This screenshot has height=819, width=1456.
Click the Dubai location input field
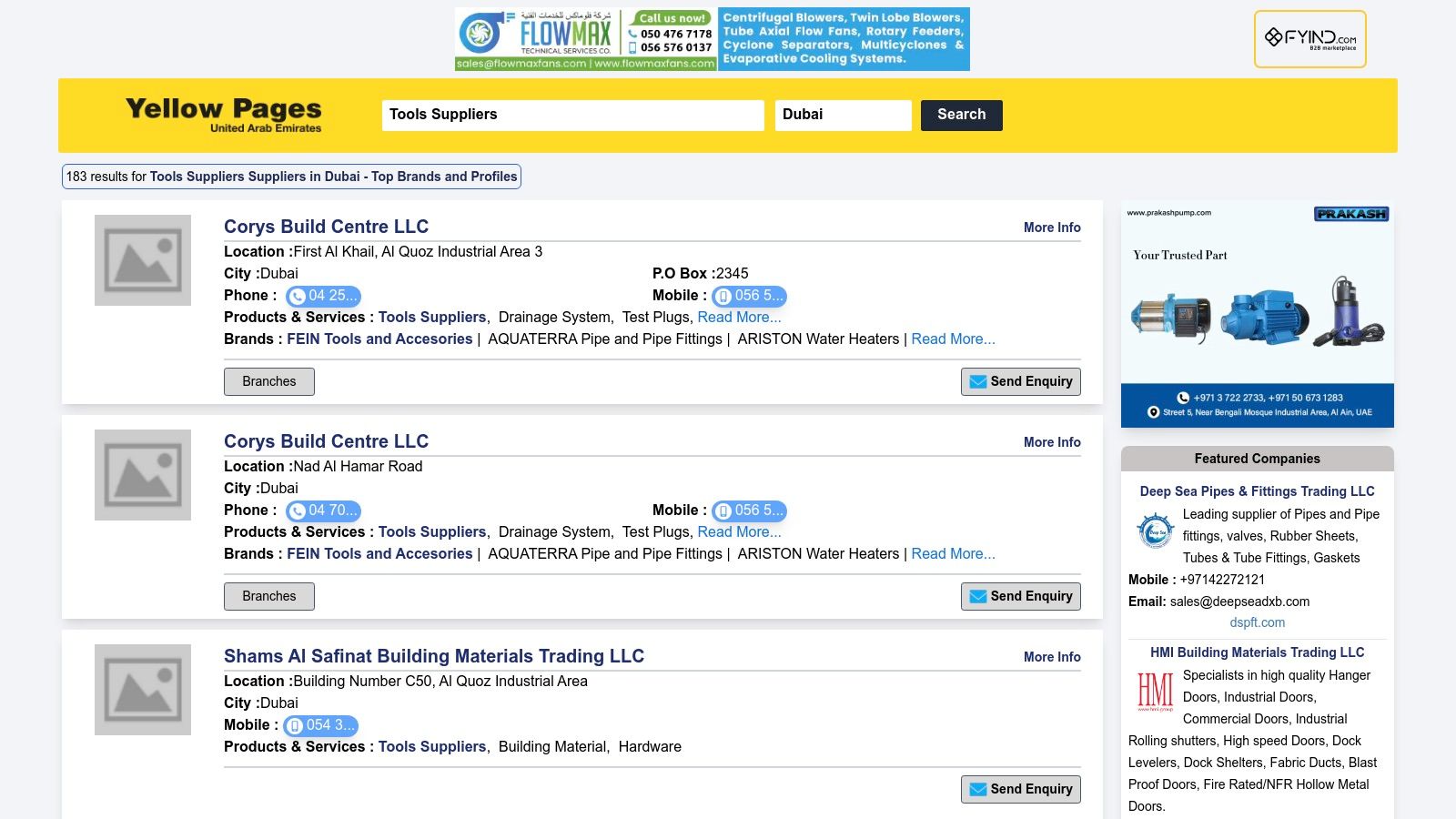[843, 115]
